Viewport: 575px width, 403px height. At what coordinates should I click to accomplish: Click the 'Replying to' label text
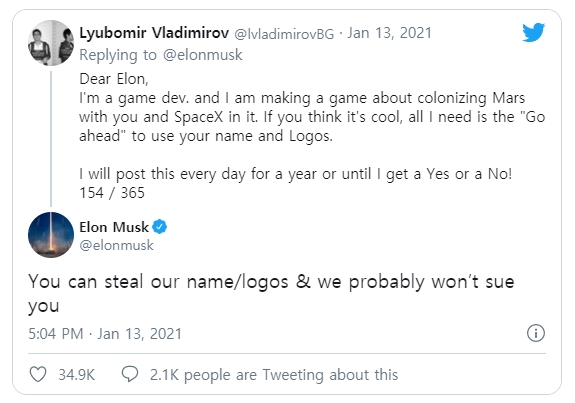118,55
